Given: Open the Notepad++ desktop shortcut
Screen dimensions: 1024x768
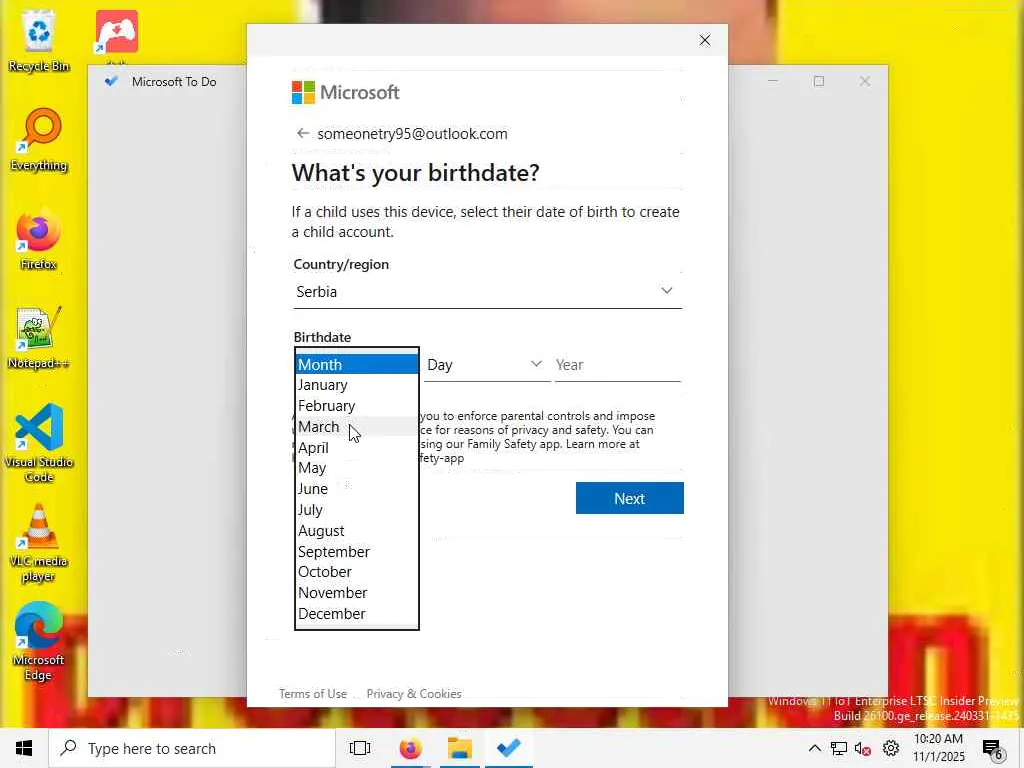Looking at the screenshot, I should tap(39, 338).
